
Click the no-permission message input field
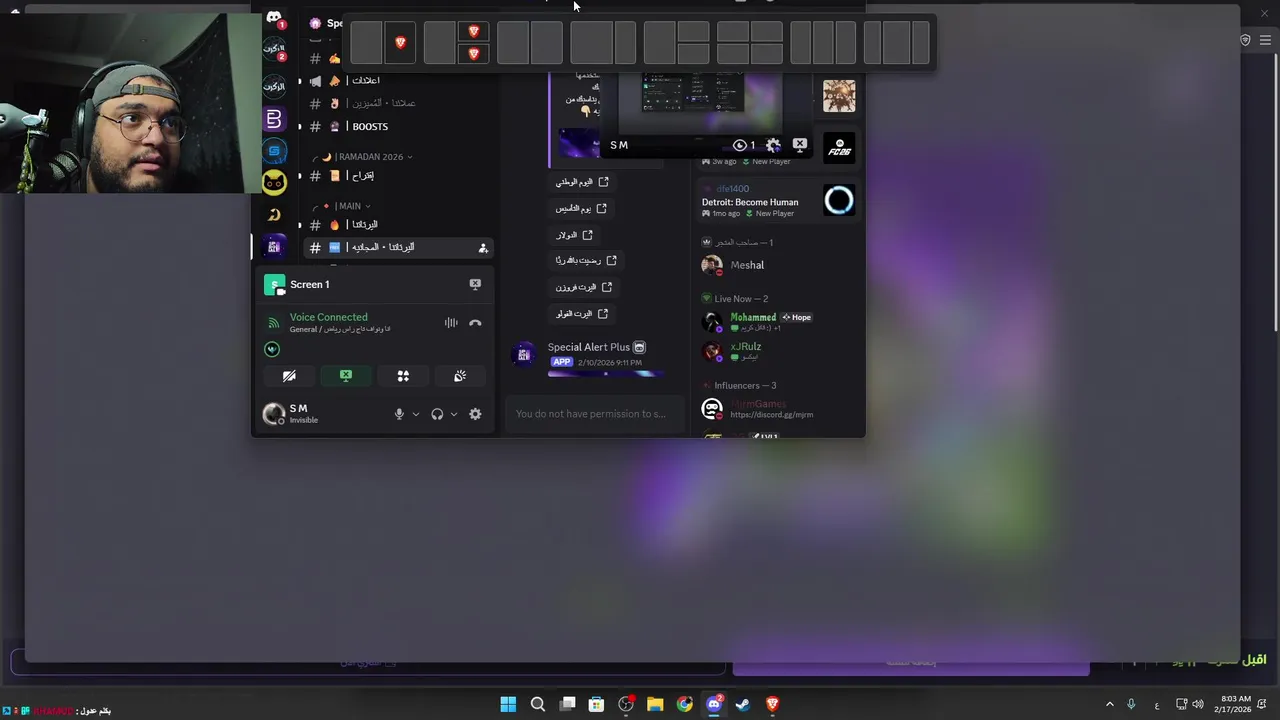click(597, 414)
